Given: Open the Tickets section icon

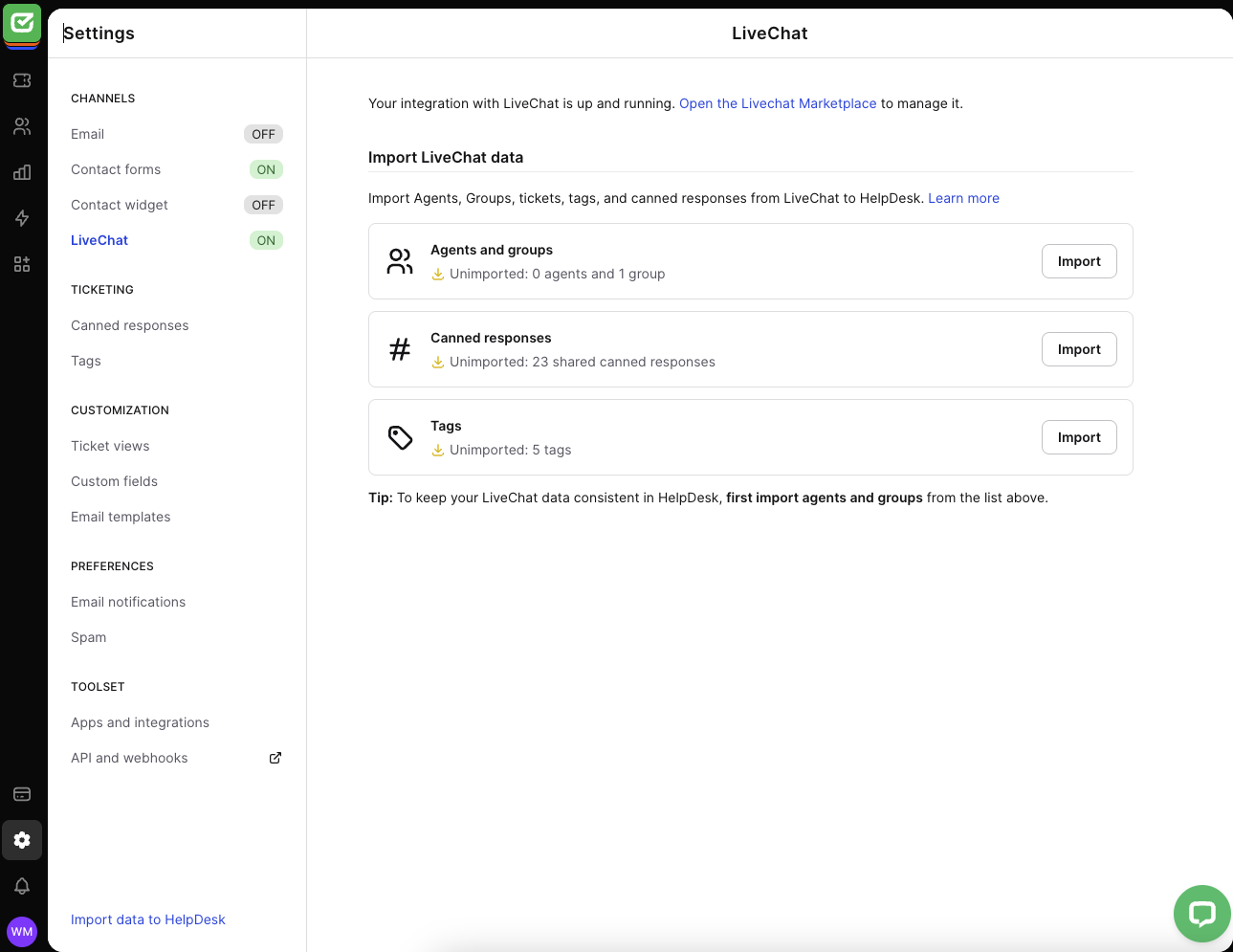Looking at the screenshot, I should click(x=22, y=80).
